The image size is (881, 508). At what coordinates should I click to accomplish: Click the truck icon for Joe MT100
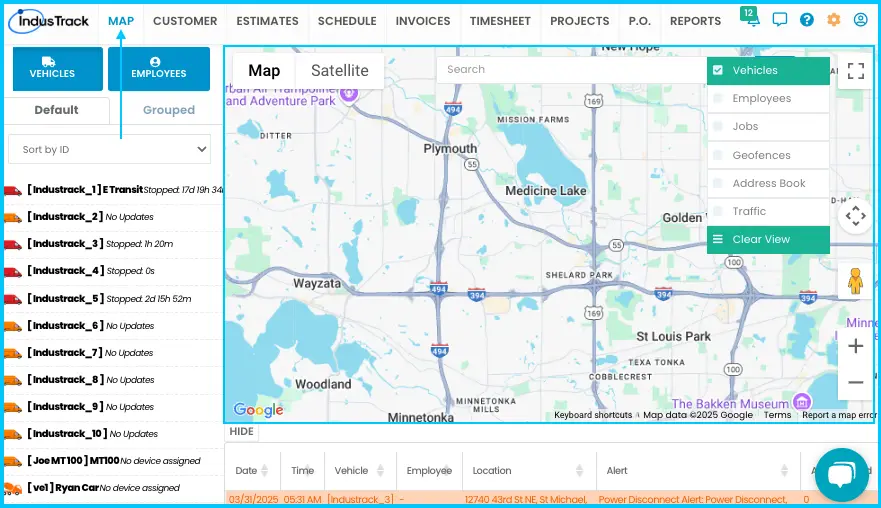13,461
